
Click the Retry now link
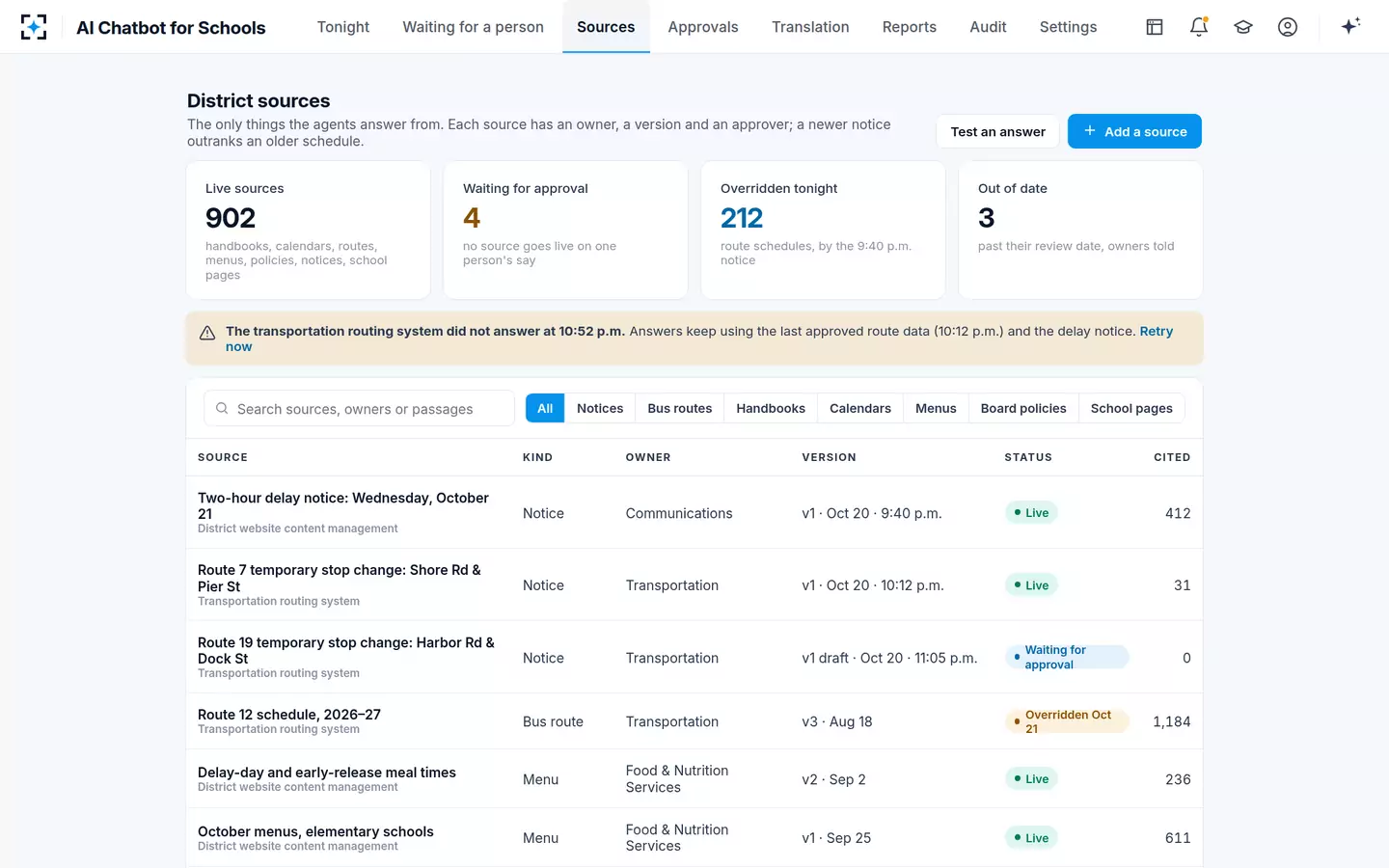tap(1157, 331)
